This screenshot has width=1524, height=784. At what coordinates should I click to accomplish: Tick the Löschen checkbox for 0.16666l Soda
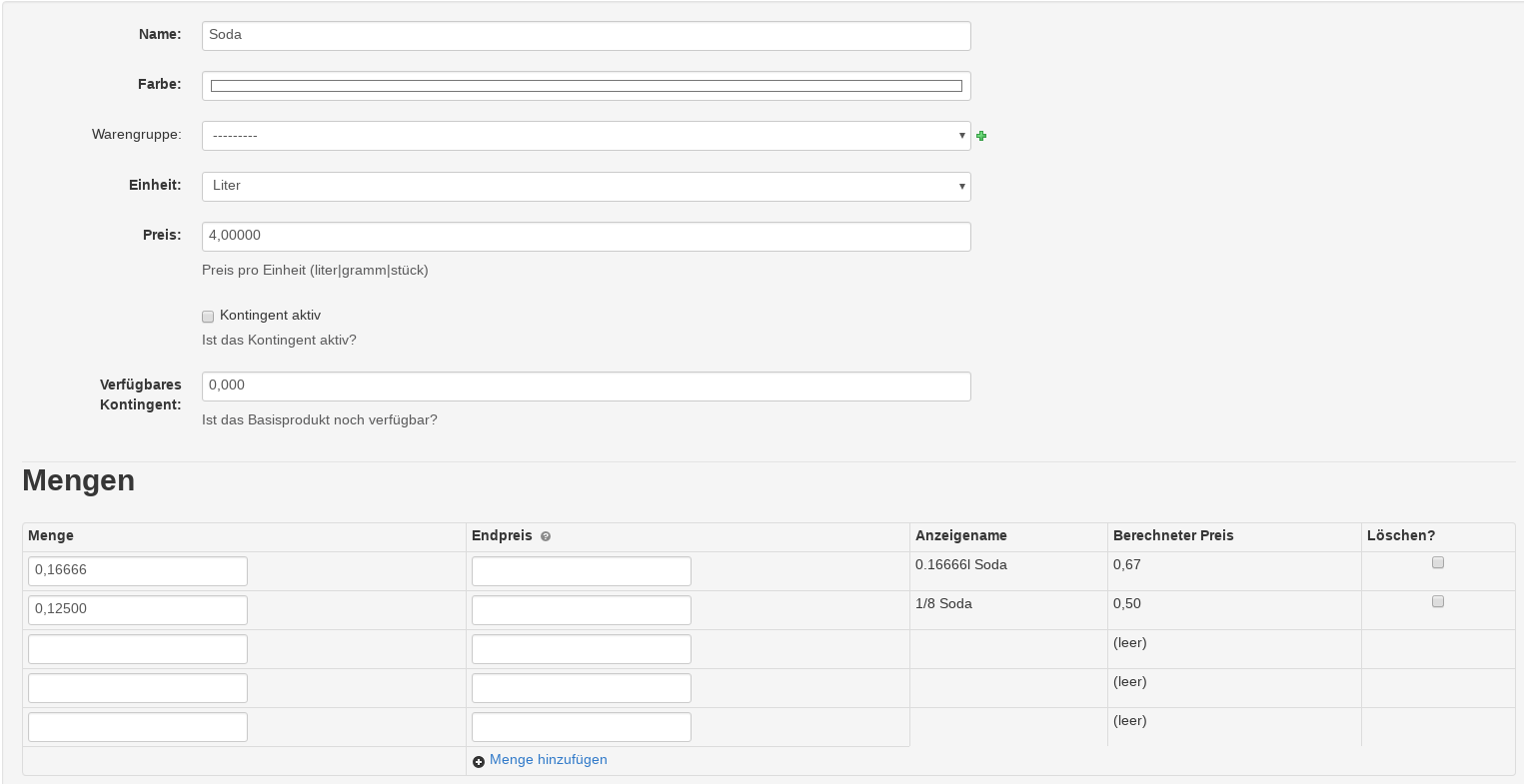point(1438,562)
